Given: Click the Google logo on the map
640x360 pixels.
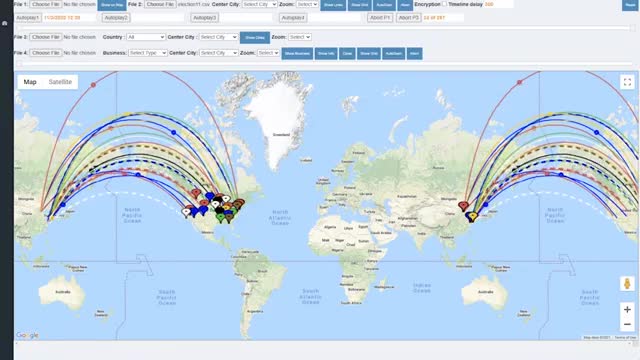Looking at the screenshot, I should coord(27,335).
